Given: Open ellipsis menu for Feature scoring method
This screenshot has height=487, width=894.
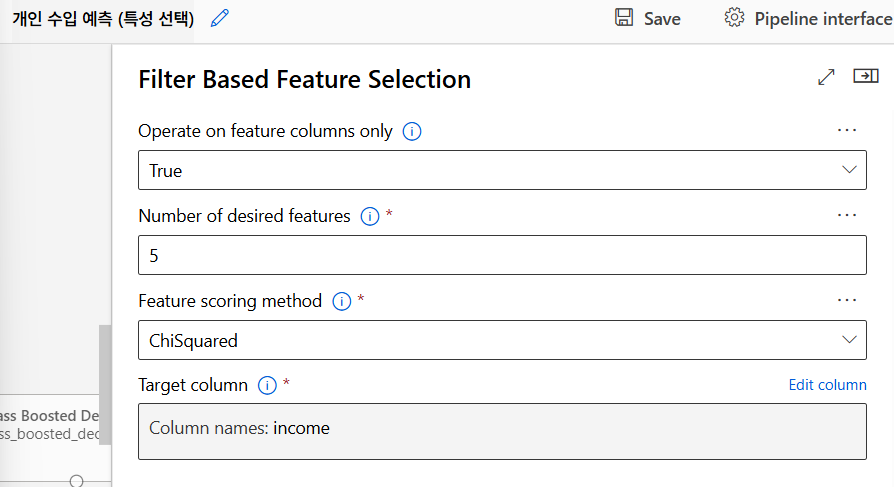Looking at the screenshot, I should 847,300.
